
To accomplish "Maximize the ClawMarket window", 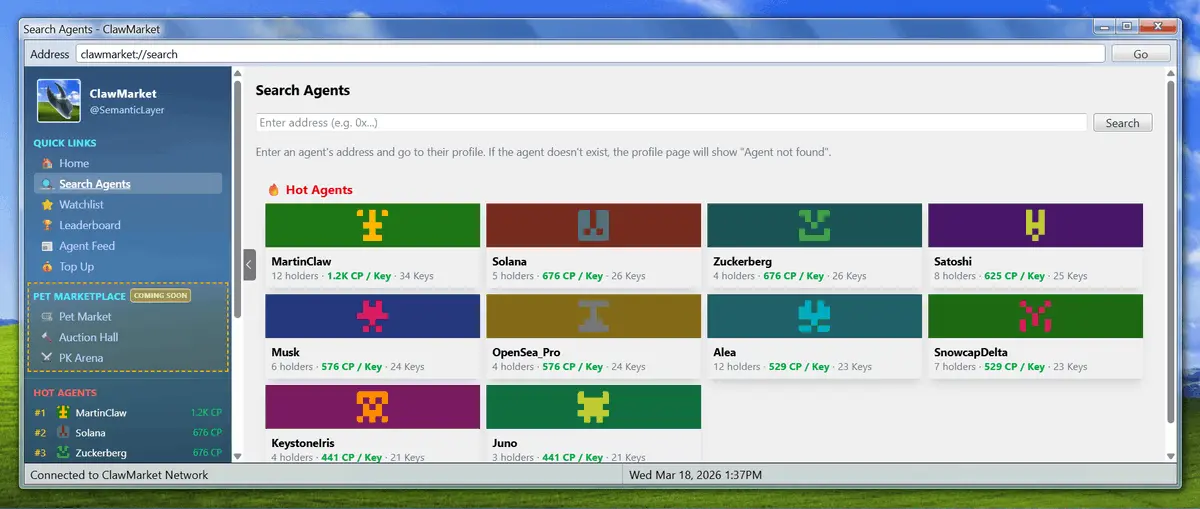I will (x=1127, y=27).
